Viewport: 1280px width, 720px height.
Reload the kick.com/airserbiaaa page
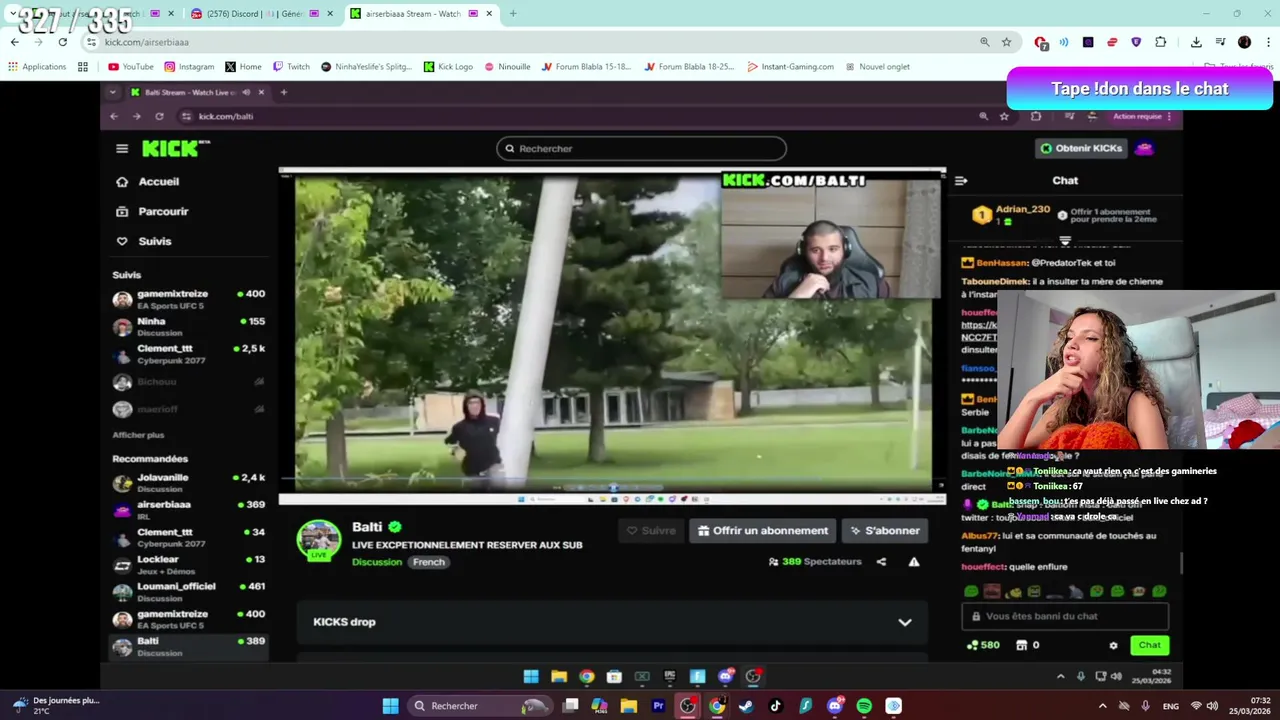[62, 42]
